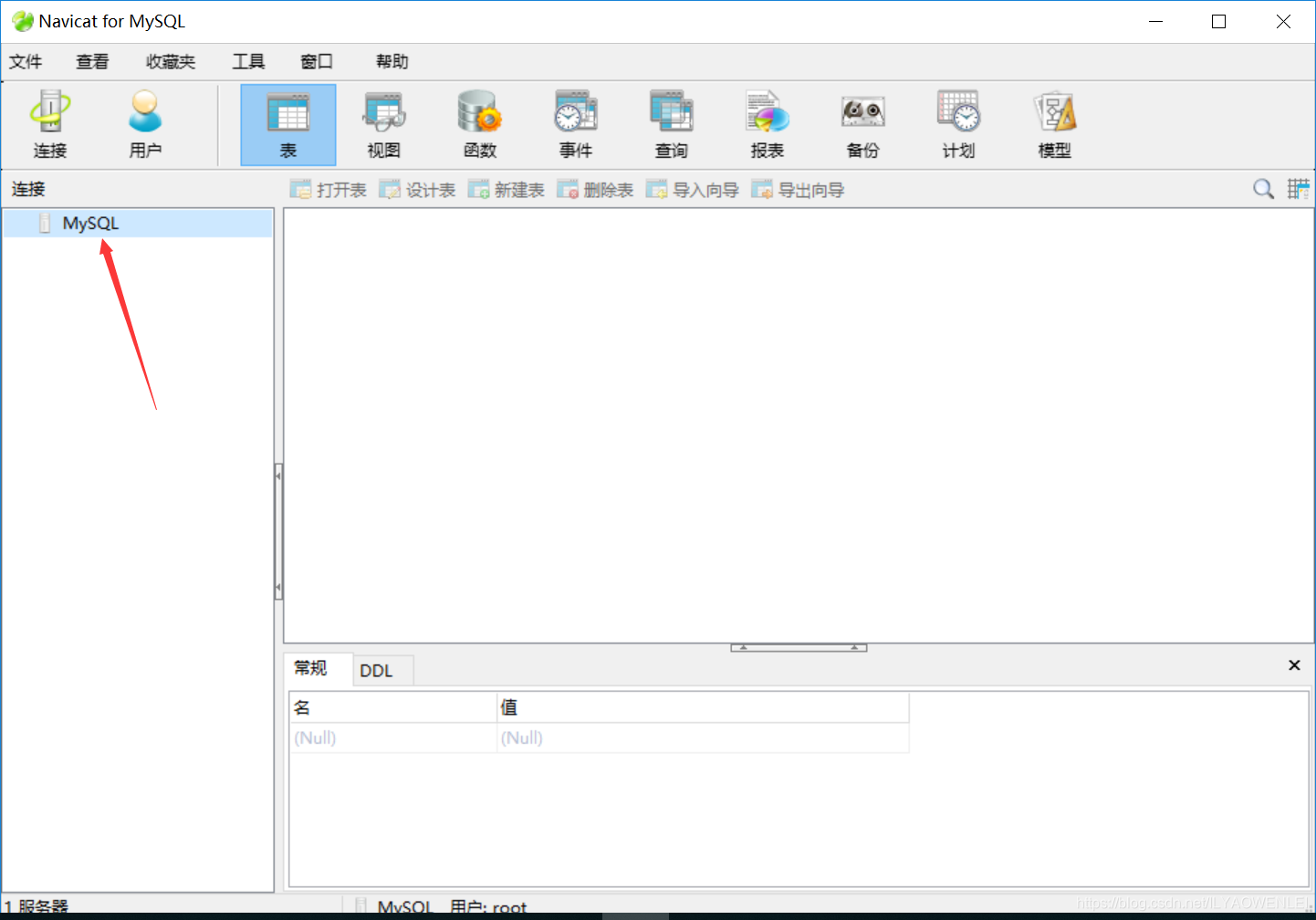This screenshot has height=920, width=1316.
Task: Open the 事件 (Event) toolbar icon
Action: coord(576,124)
